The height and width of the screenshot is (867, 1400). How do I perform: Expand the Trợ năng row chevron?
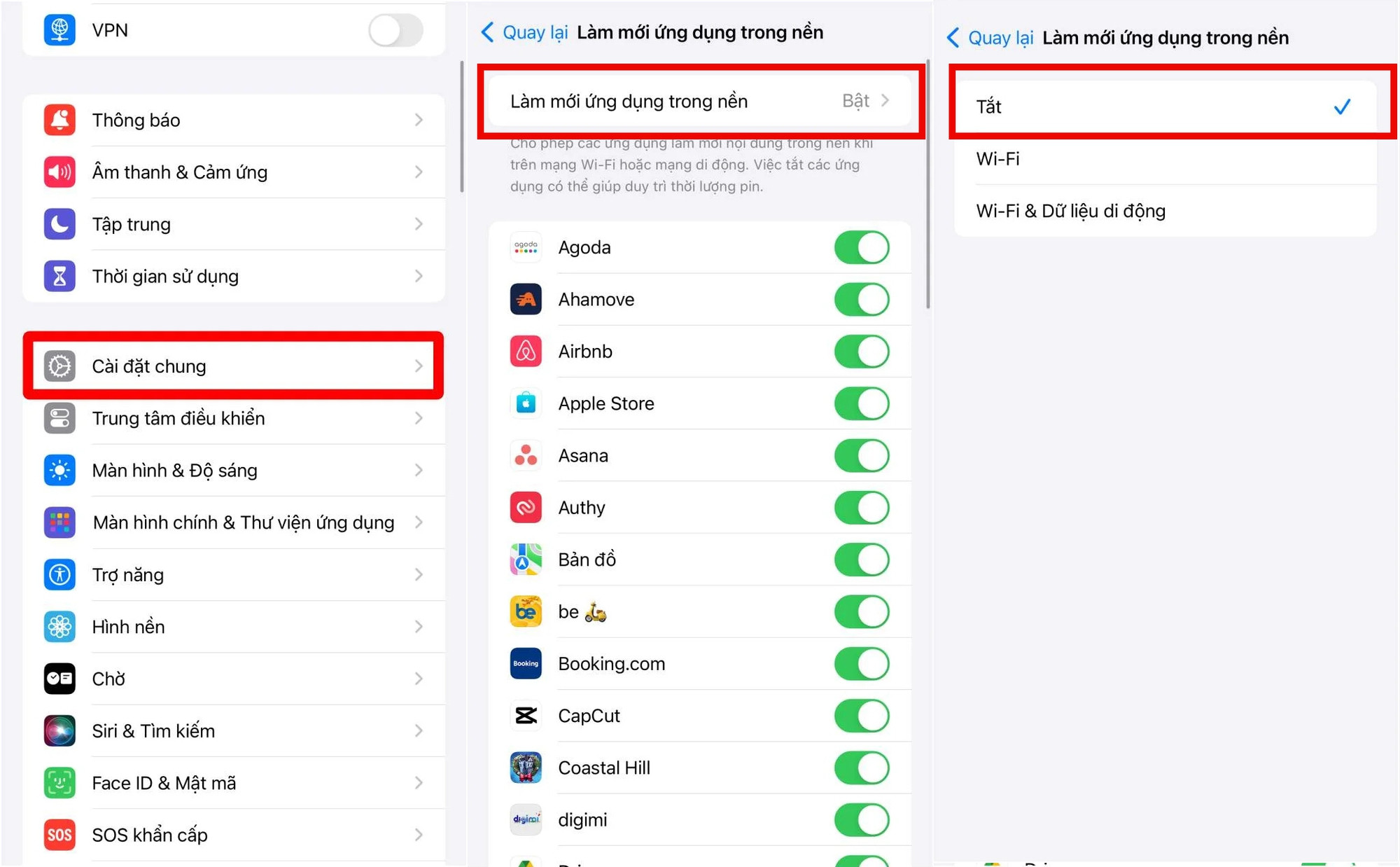point(419,574)
